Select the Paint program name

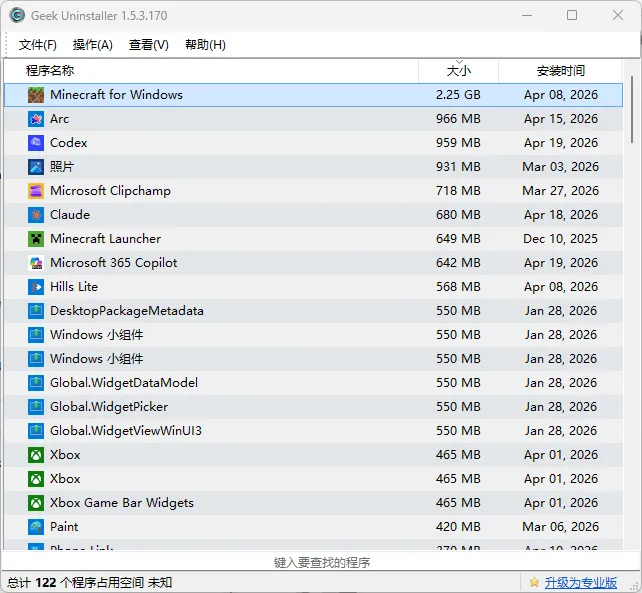(64, 527)
